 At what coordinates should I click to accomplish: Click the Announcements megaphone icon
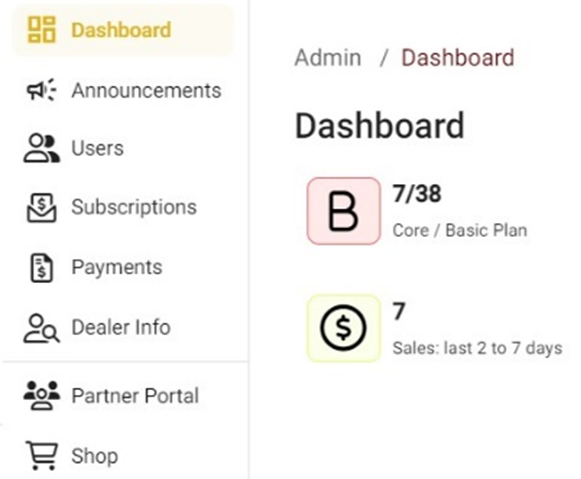(x=42, y=90)
